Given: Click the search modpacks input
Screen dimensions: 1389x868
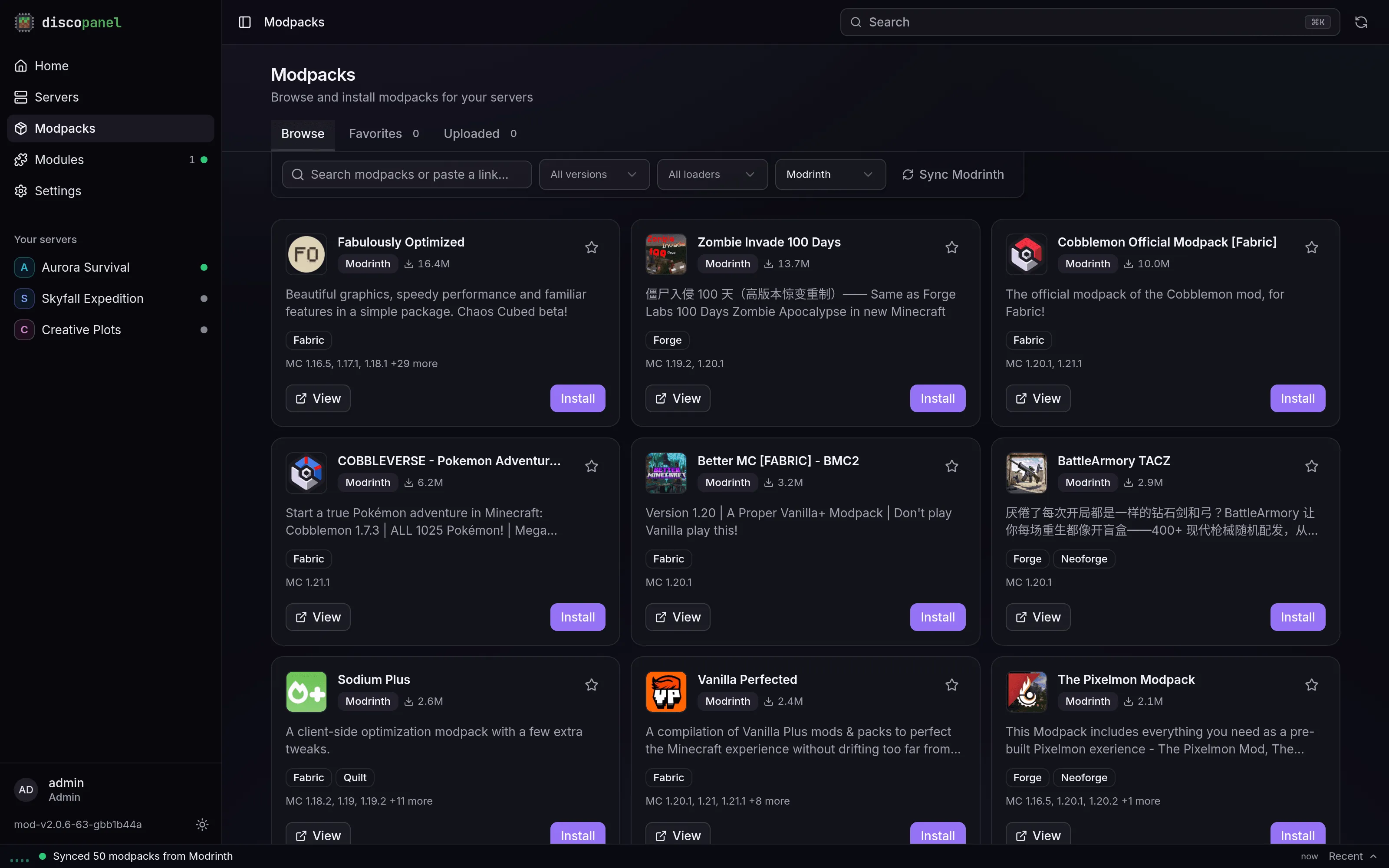Looking at the screenshot, I should [406, 174].
